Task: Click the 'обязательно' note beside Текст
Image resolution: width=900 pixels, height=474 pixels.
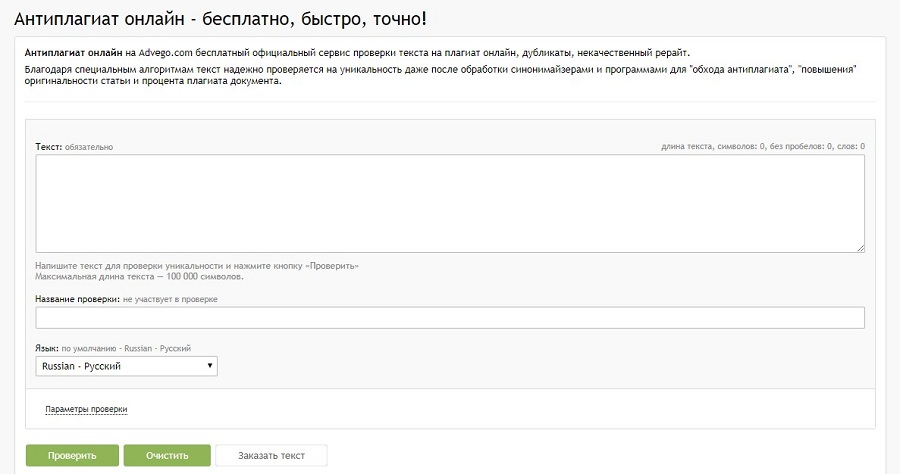Action: 89,147
